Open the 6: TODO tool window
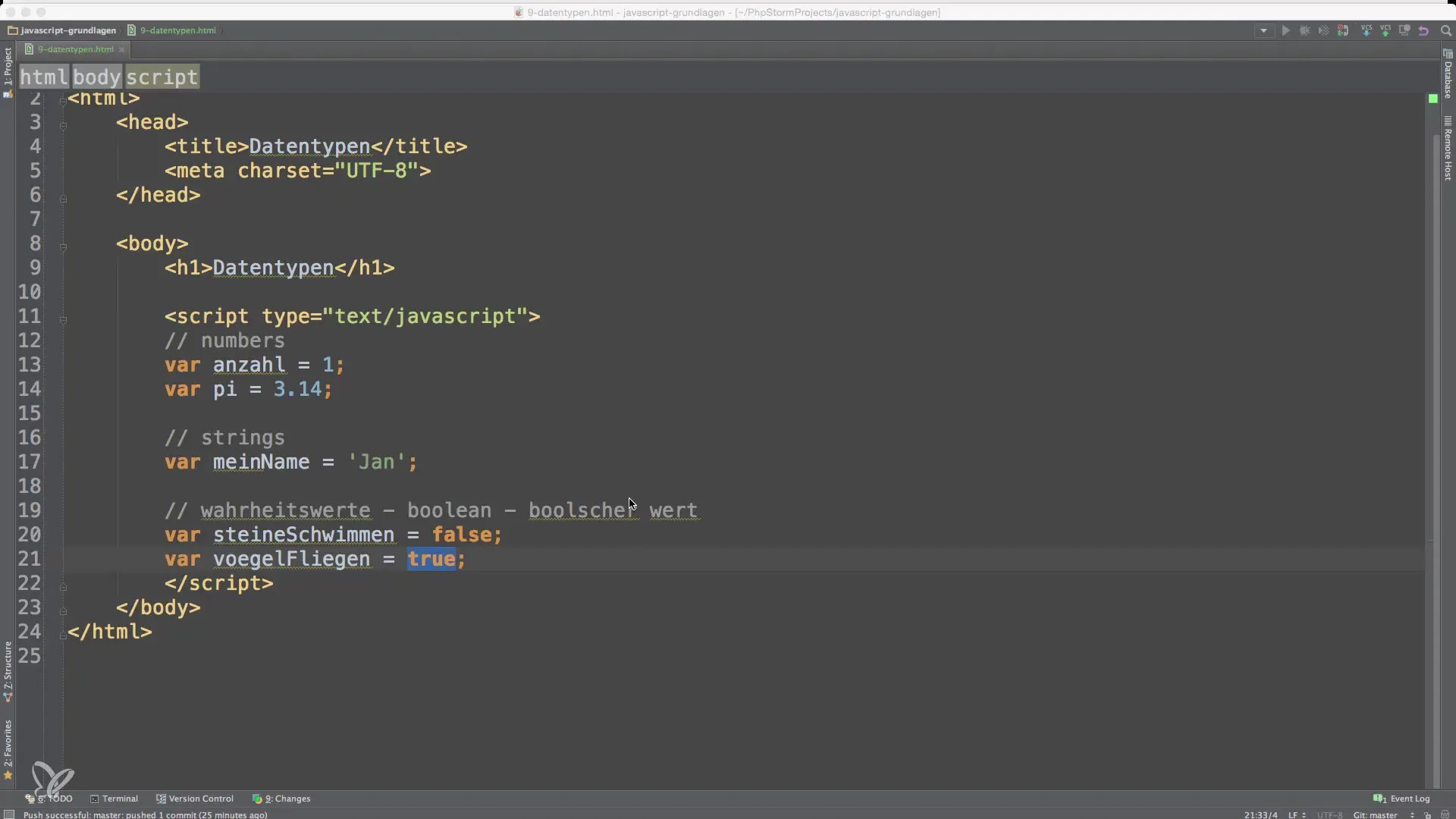Viewport: 1456px width, 819px height. click(x=49, y=799)
